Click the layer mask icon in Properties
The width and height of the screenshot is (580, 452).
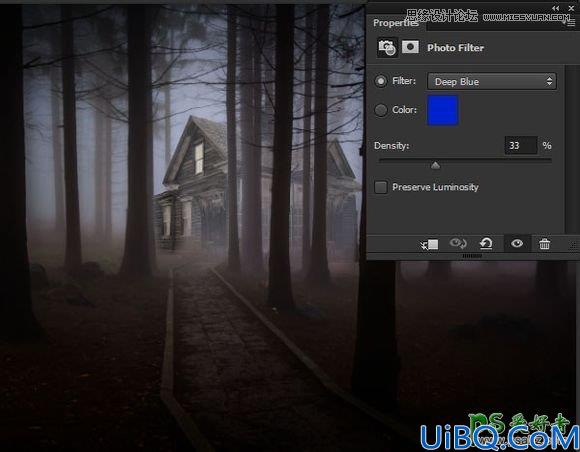click(x=410, y=47)
